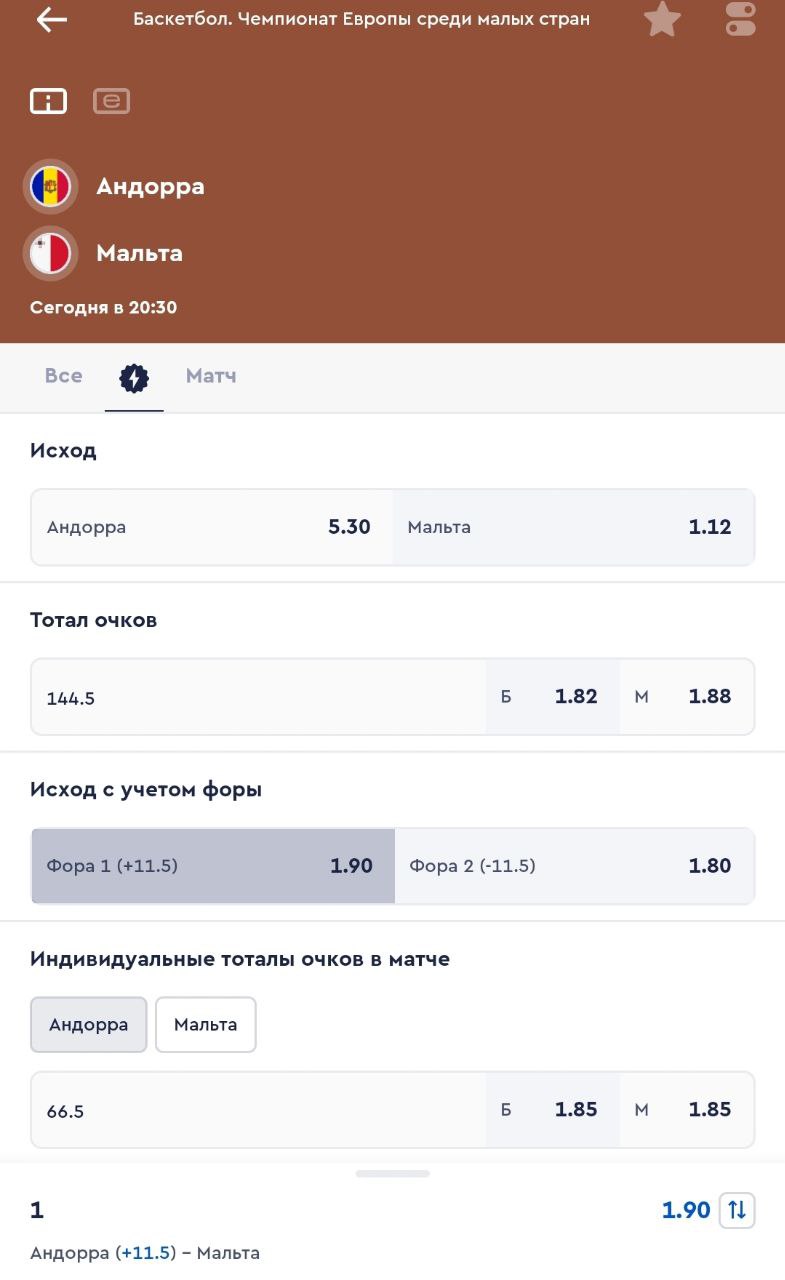The image size is (785, 1280).
Task: Open the match info scoreboard icon
Action: (x=48, y=101)
